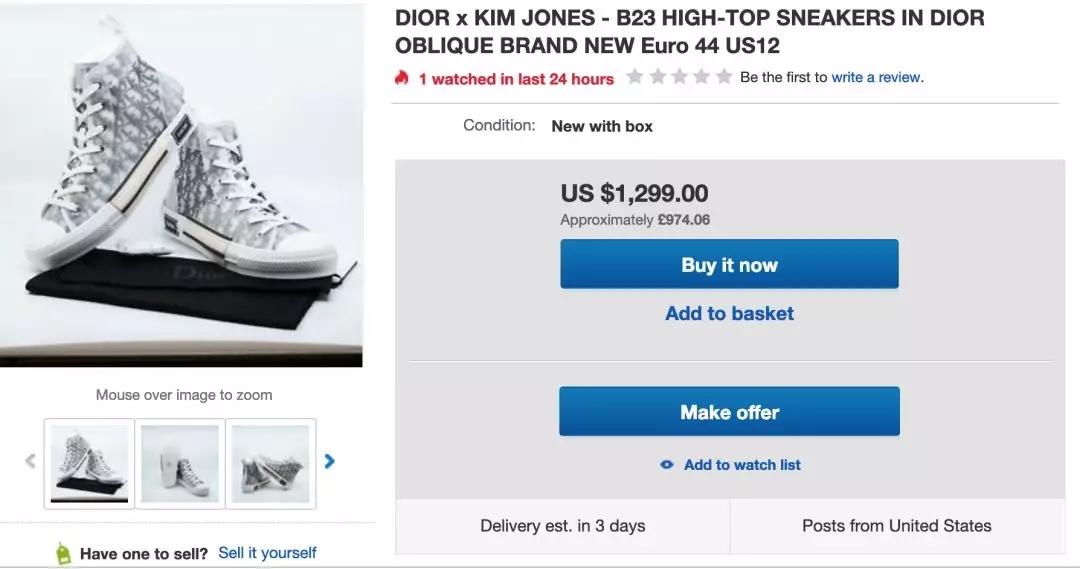Open the write a review link

[877, 77]
